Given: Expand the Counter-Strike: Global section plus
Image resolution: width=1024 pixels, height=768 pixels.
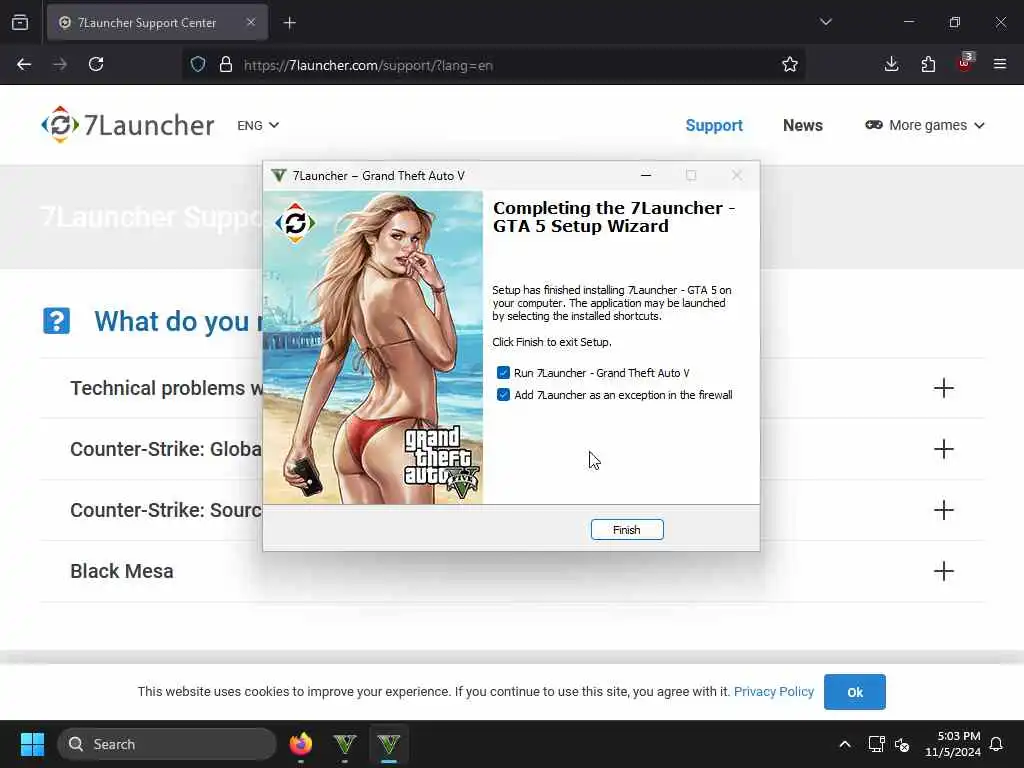Looking at the screenshot, I should click(x=944, y=449).
